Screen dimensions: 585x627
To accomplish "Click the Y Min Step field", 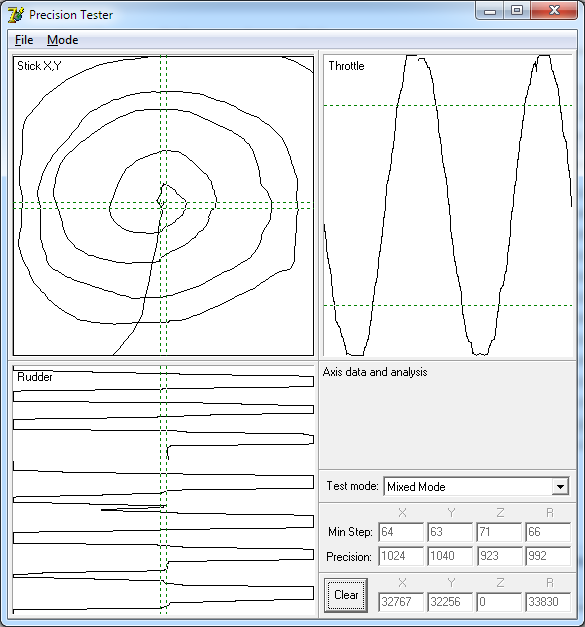I will tap(450, 532).
